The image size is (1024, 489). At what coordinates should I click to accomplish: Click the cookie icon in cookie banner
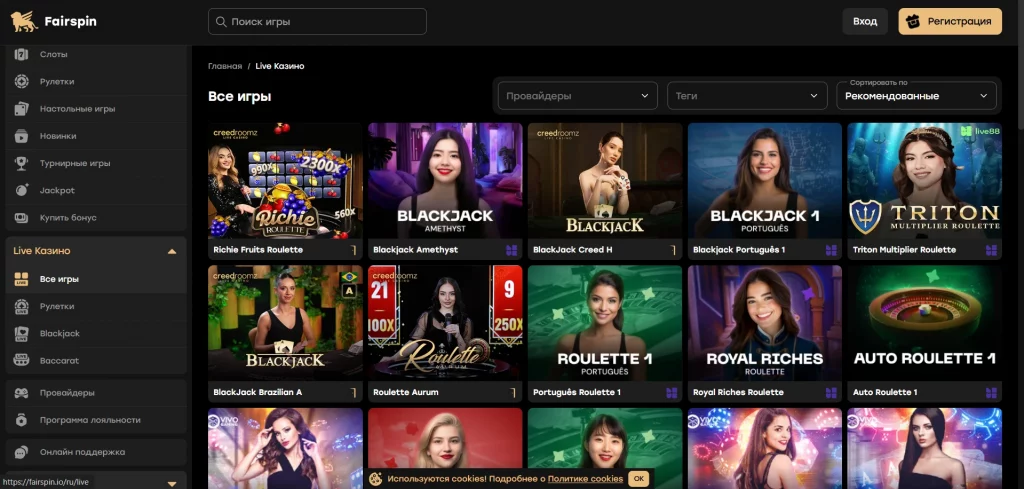tap(376, 479)
